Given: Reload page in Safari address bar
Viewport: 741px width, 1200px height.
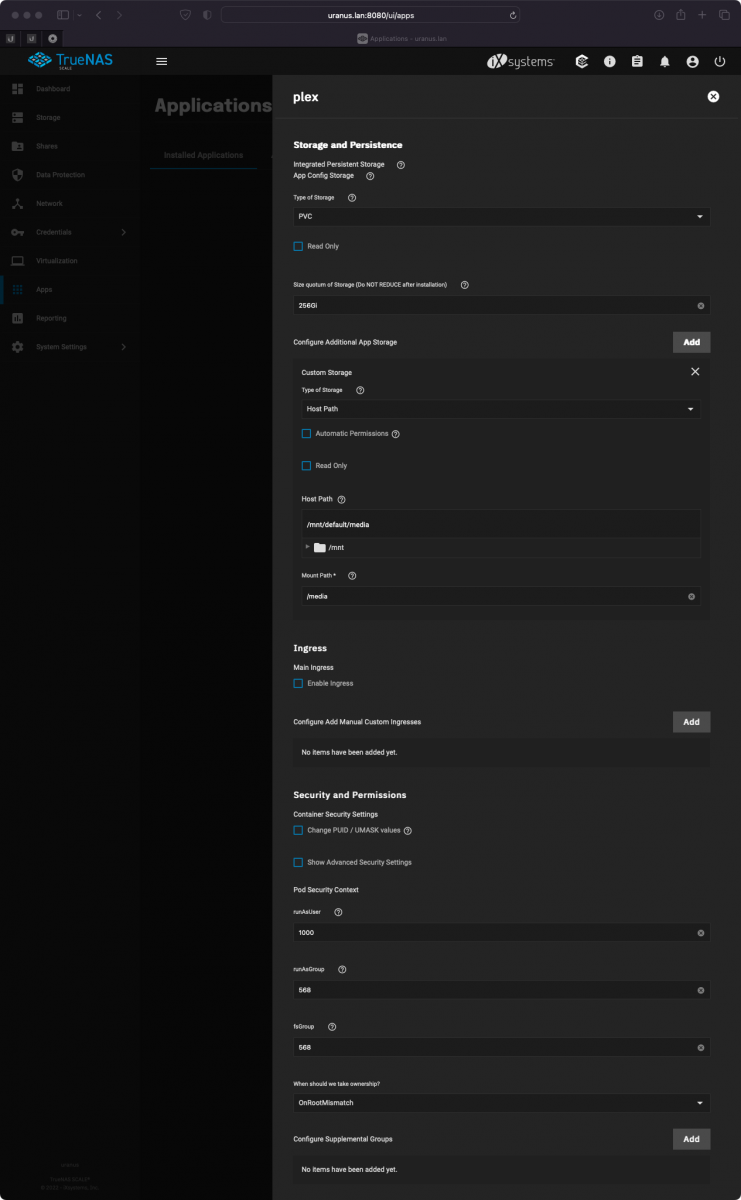Looking at the screenshot, I should [513, 15].
